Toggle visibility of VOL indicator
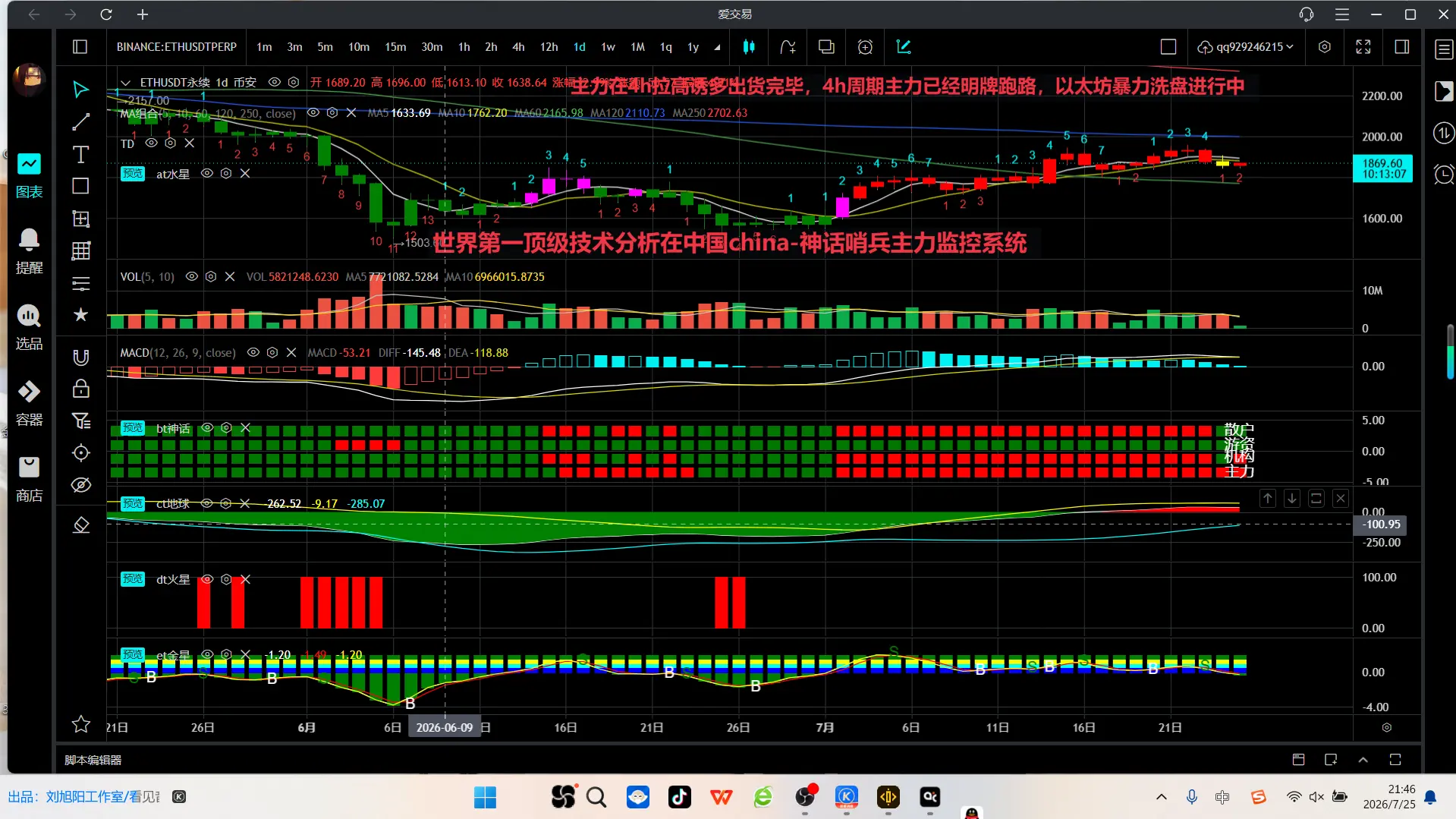The height and width of the screenshot is (819, 1456). pyautogui.click(x=192, y=276)
